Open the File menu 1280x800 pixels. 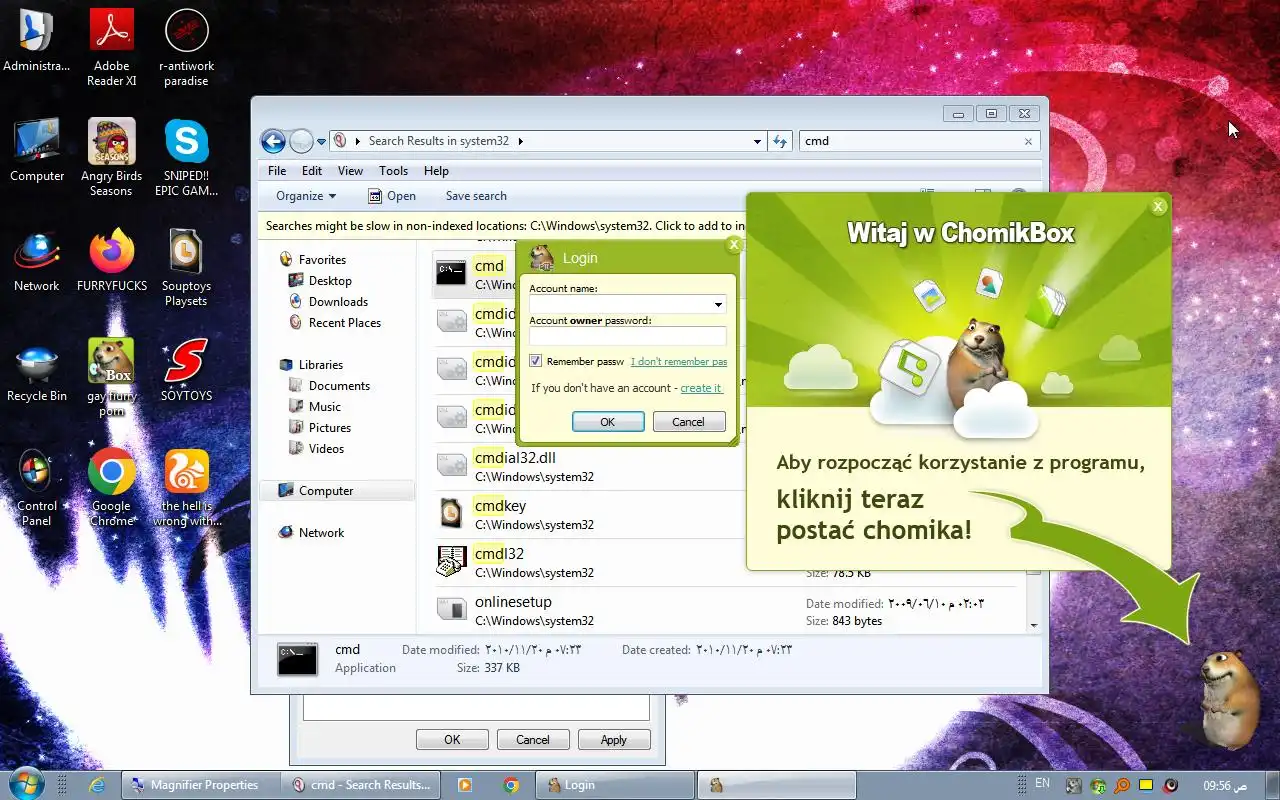(x=277, y=171)
